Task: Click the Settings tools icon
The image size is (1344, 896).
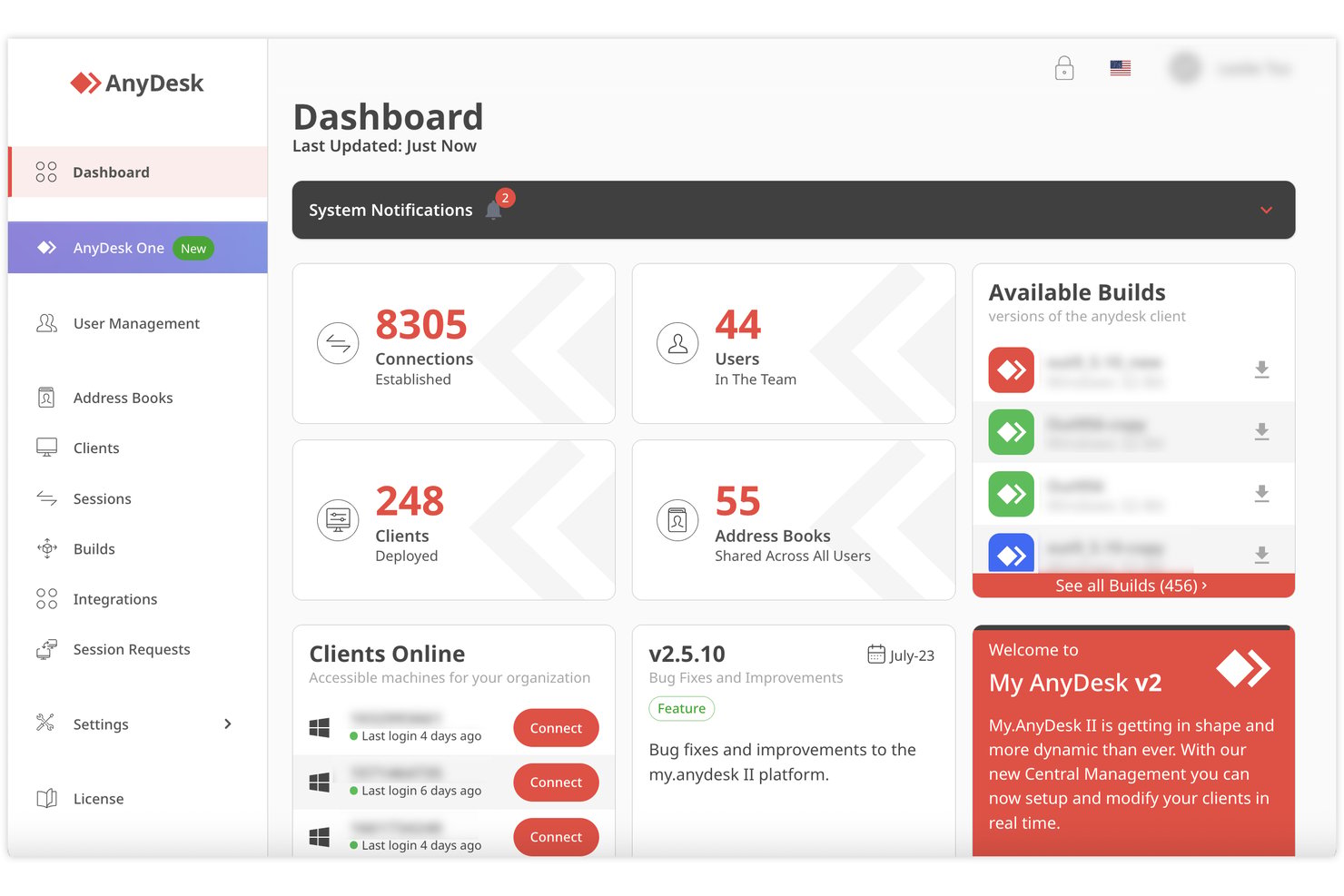Action: [45, 723]
